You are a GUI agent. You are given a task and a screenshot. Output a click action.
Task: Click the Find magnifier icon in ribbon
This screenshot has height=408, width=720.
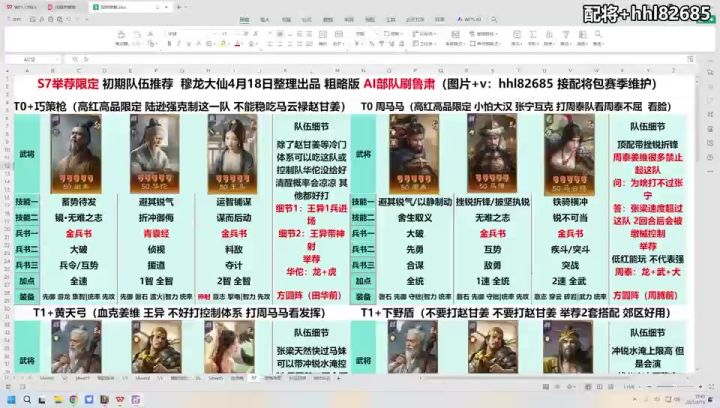(598, 34)
